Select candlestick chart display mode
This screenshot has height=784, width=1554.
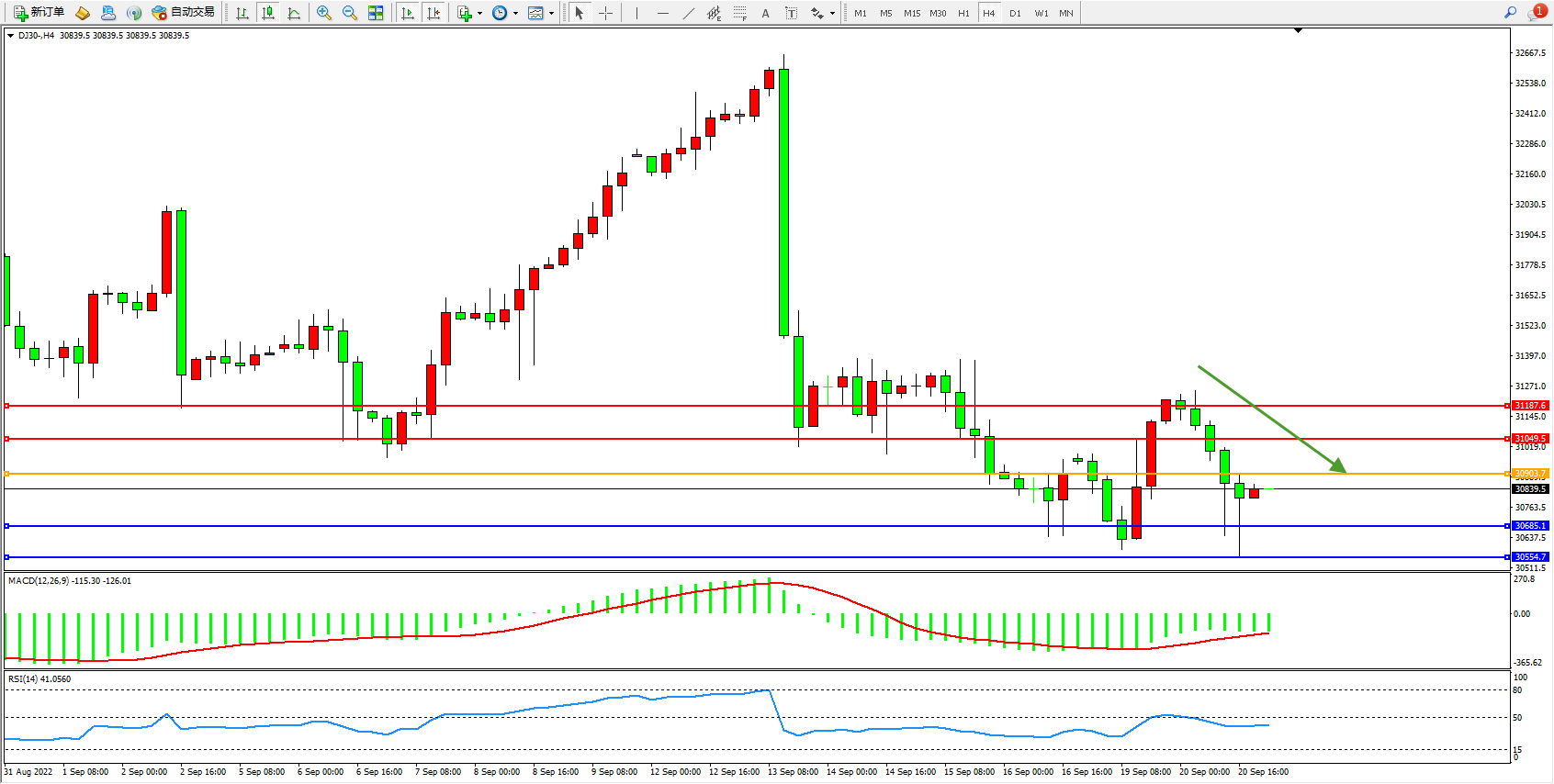click(x=268, y=13)
